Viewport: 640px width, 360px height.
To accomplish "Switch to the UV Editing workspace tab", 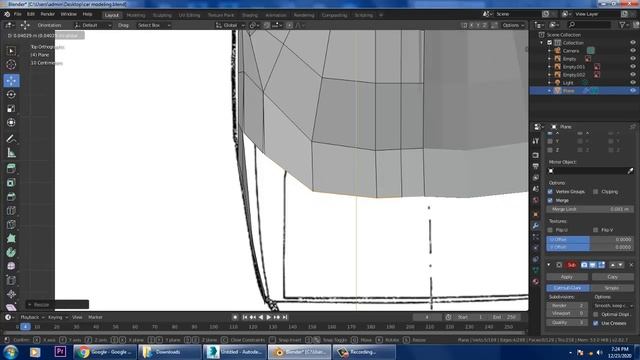I will point(189,15).
